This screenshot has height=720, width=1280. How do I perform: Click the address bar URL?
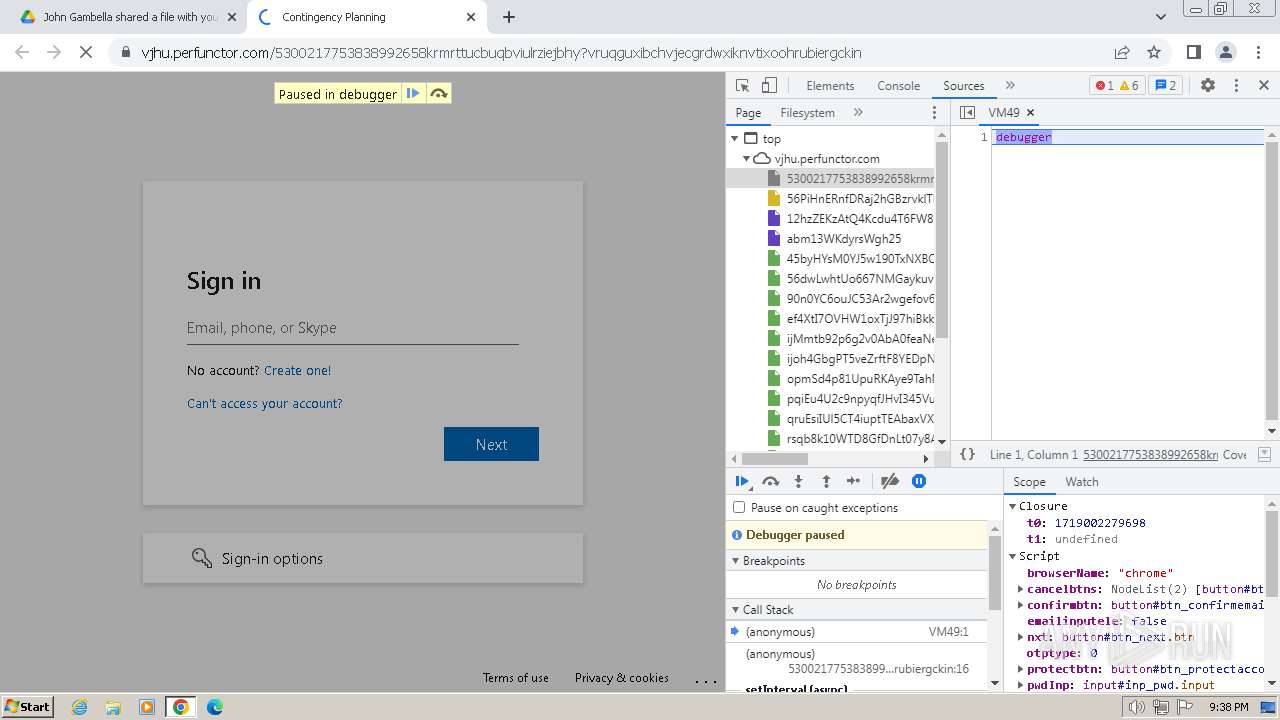pos(500,53)
